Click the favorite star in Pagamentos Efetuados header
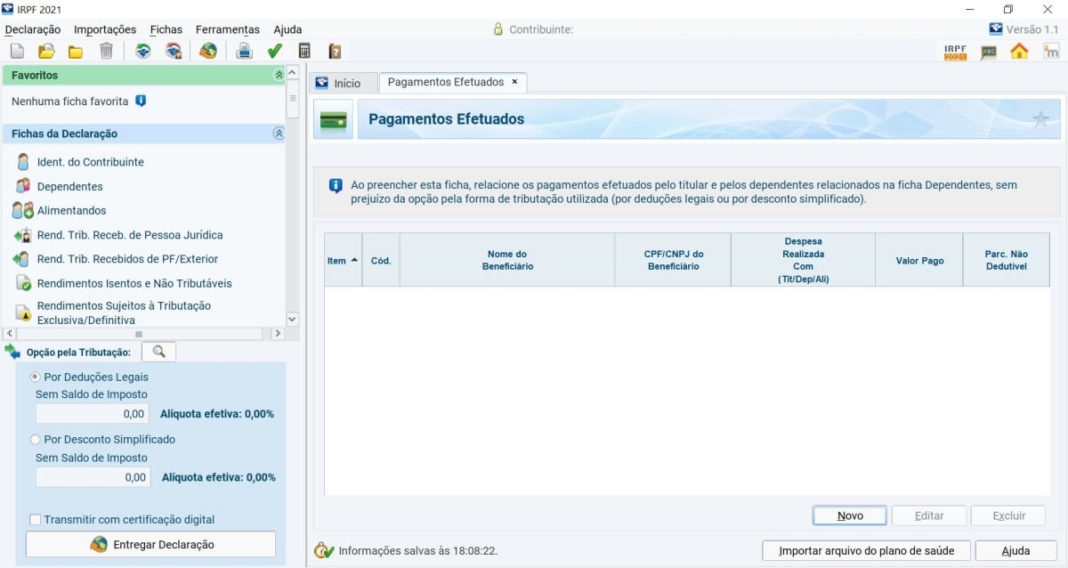The height and width of the screenshot is (568, 1068). tap(1040, 119)
